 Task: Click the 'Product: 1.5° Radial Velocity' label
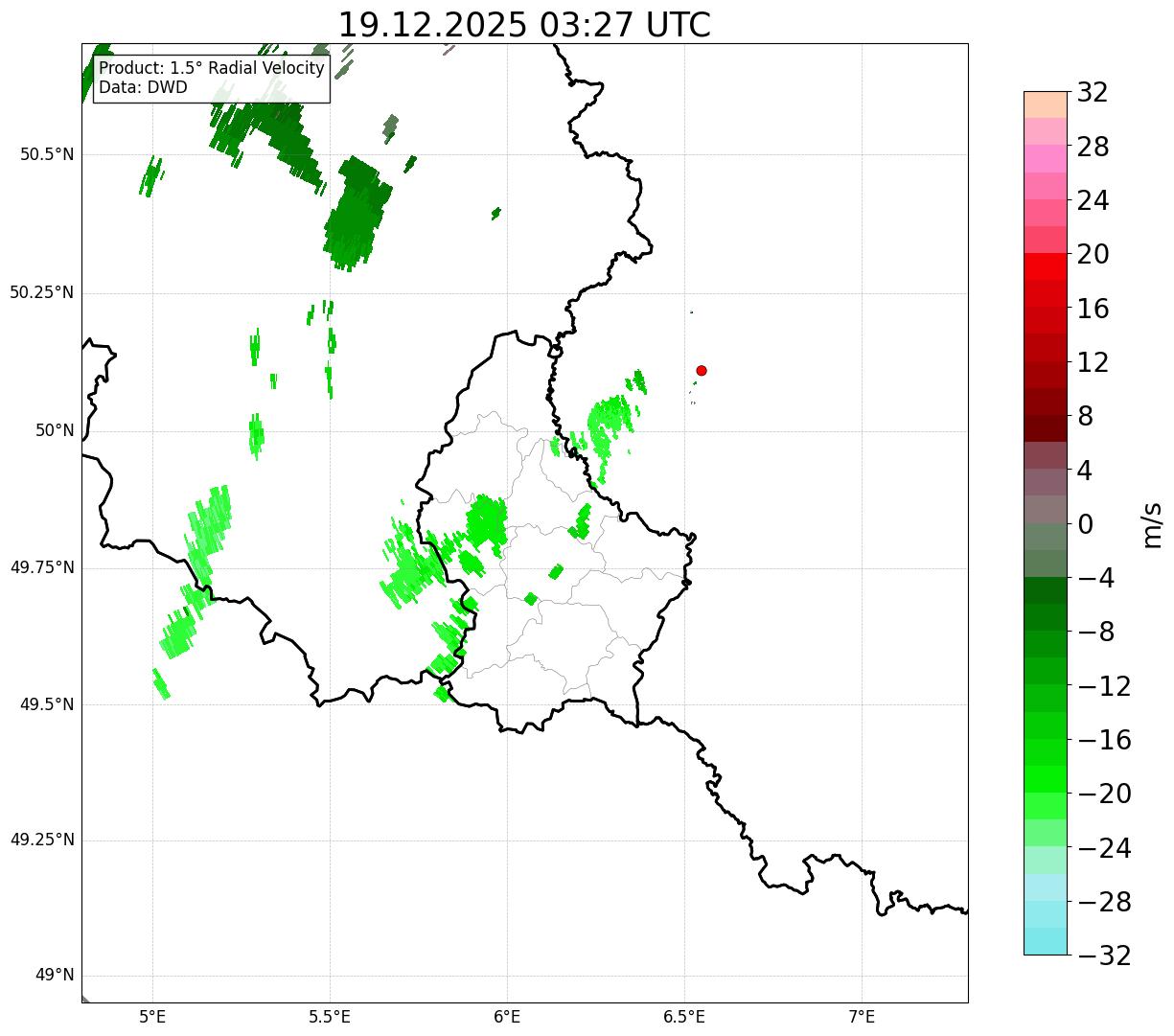click(212, 69)
